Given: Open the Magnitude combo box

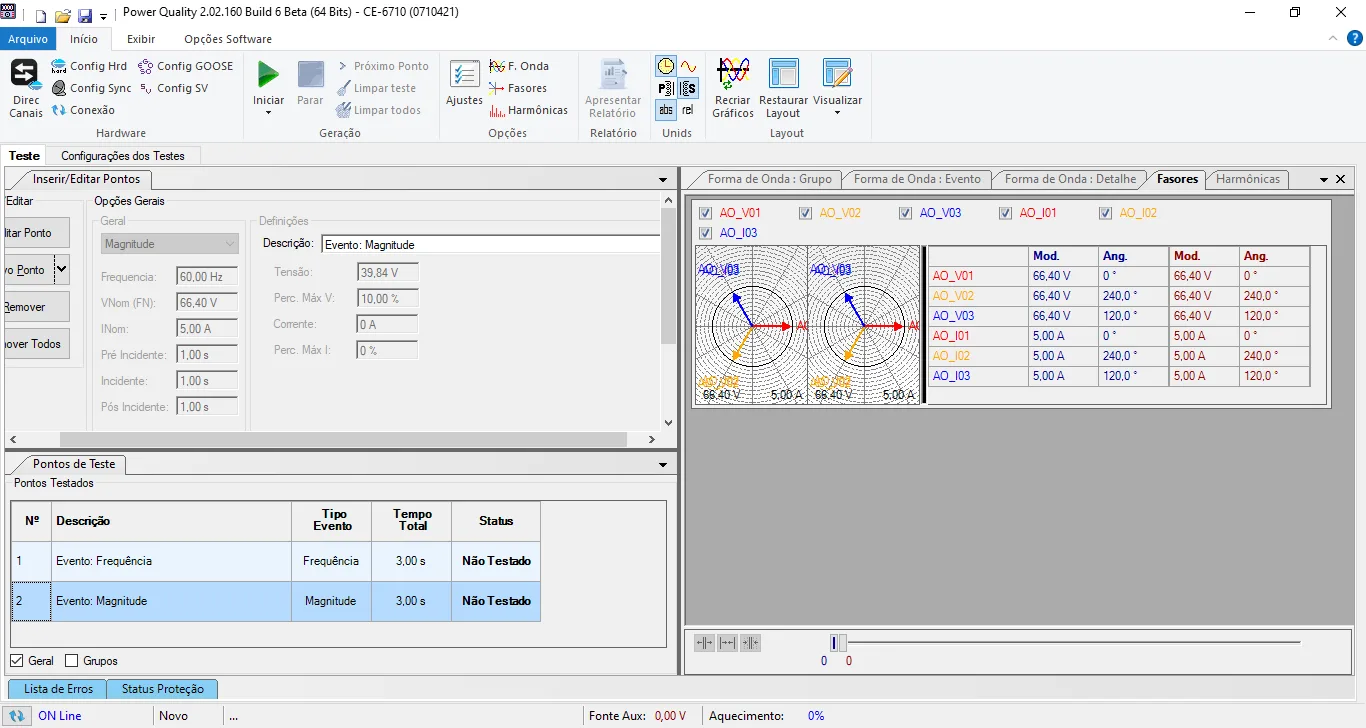Looking at the screenshot, I should pos(170,244).
